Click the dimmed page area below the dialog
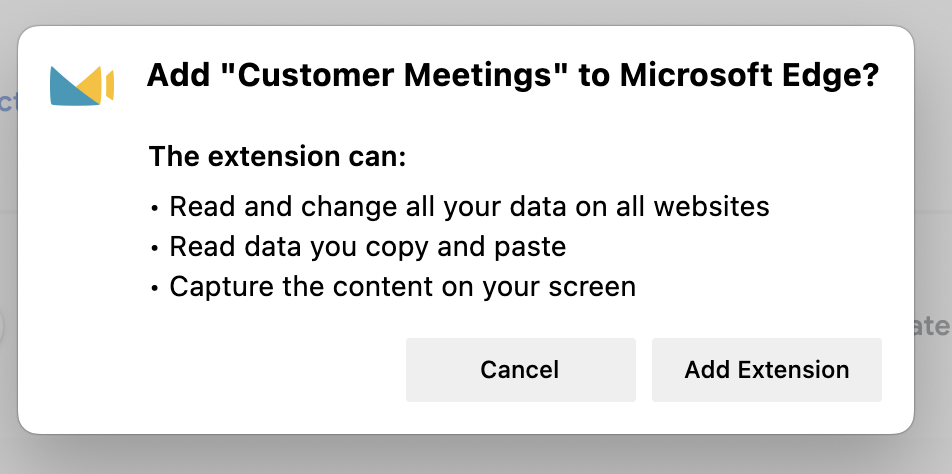 click(x=476, y=455)
